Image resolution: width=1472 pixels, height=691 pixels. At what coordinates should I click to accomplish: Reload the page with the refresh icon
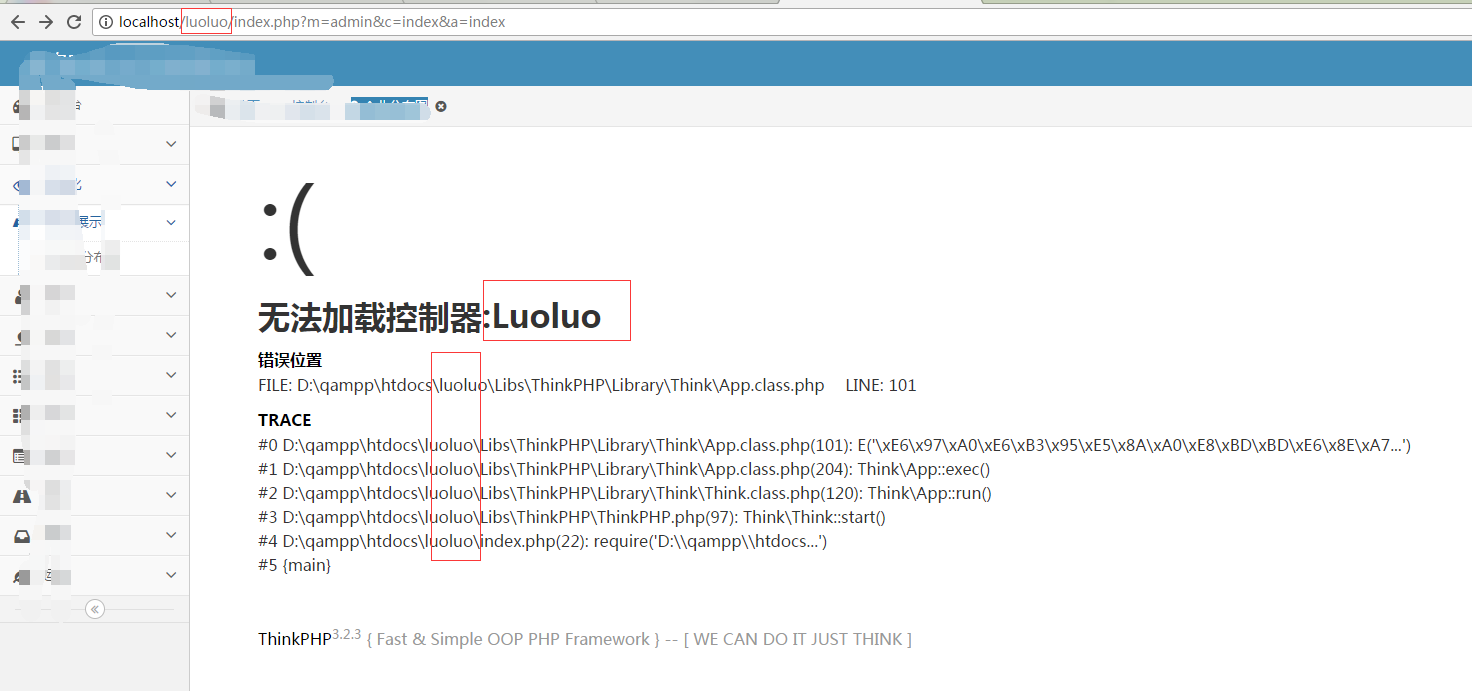point(74,22)
